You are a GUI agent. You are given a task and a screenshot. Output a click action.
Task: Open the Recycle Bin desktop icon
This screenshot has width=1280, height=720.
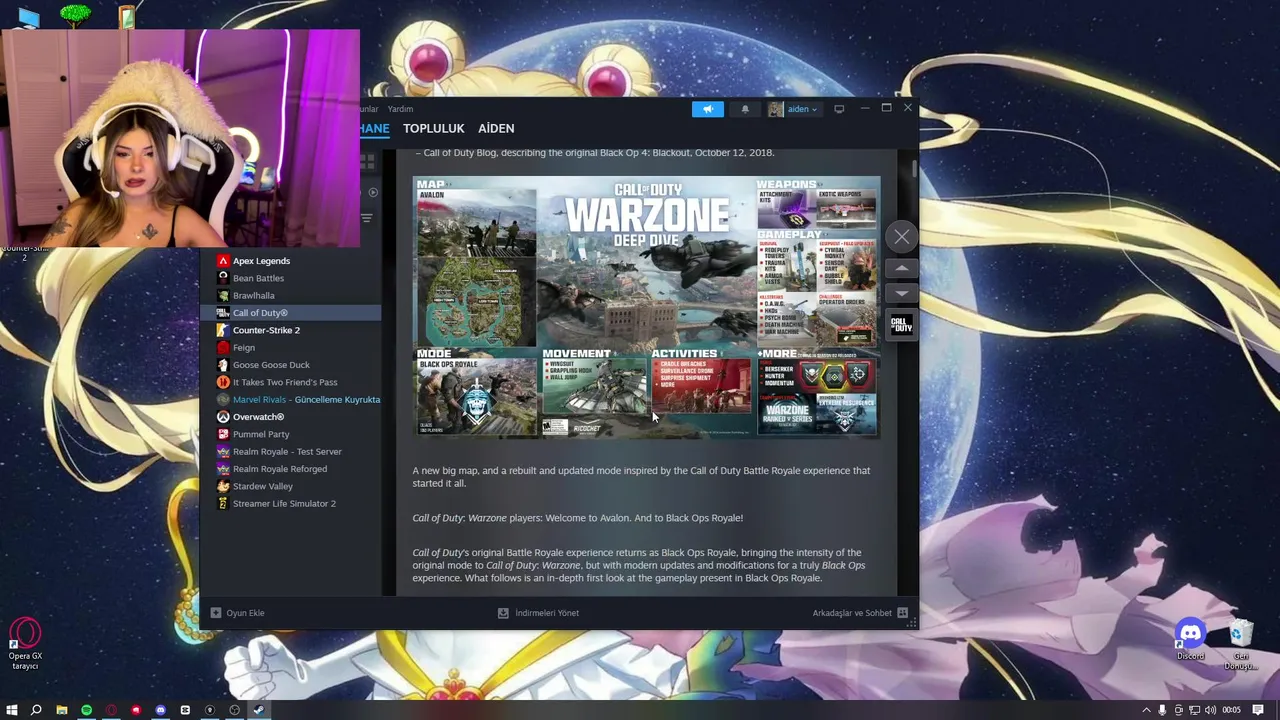[1241, 645]
